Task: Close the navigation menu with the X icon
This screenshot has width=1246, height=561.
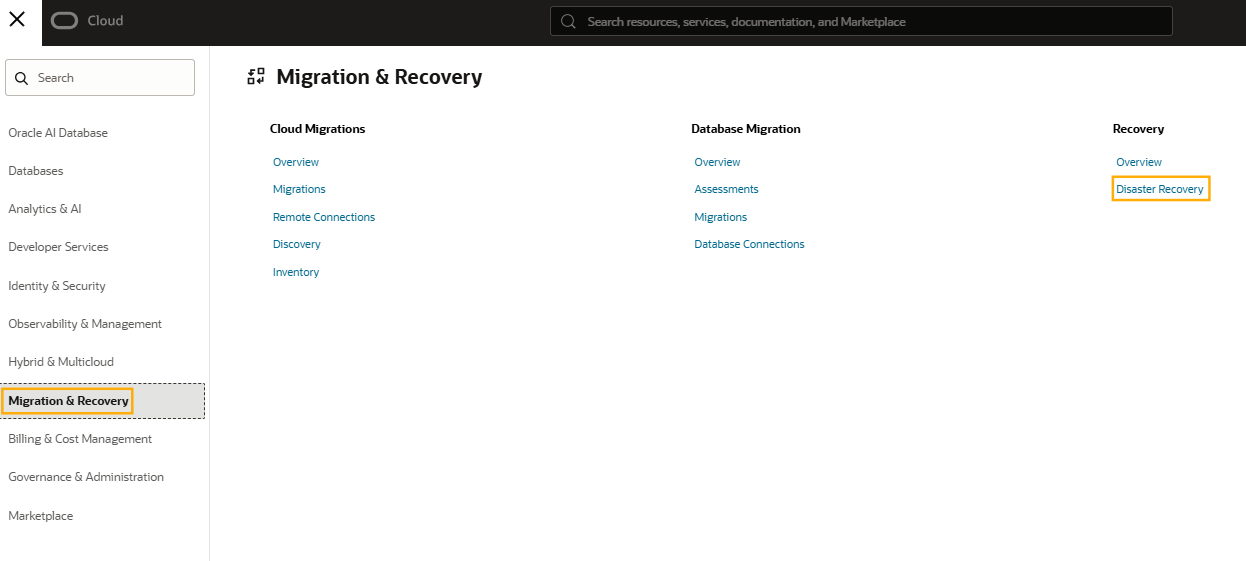Action: point(17,20)
